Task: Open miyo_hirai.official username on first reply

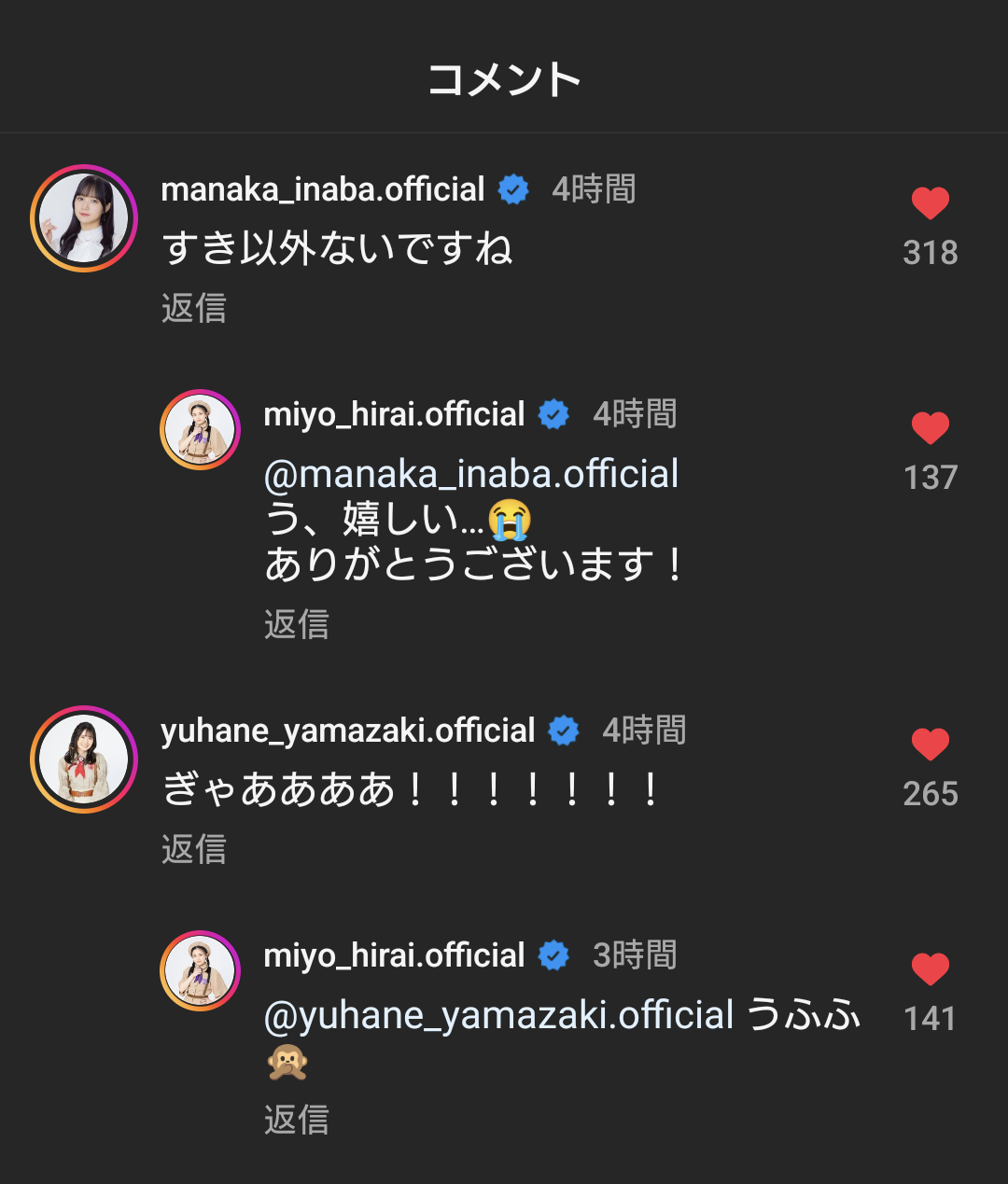Action: click(395, 414)
